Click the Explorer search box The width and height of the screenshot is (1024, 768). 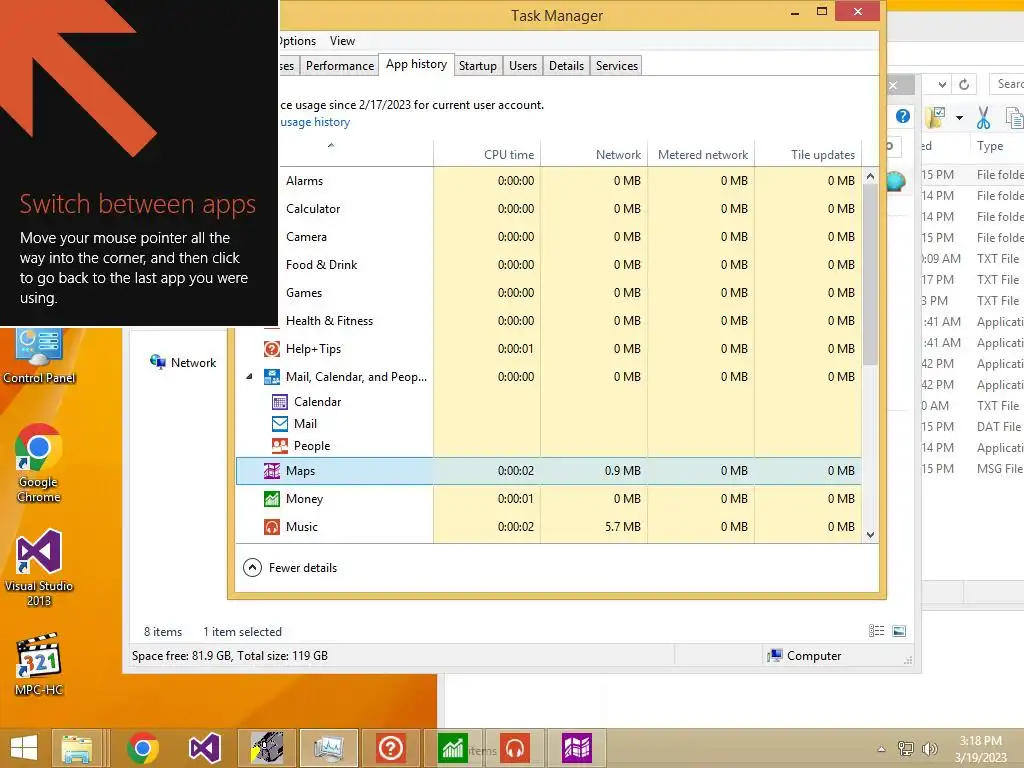[x=1007, y=84]
